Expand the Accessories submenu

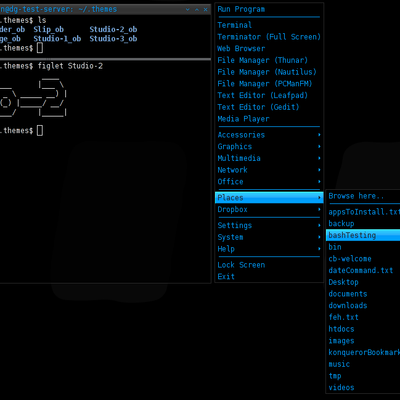(269, 135)
